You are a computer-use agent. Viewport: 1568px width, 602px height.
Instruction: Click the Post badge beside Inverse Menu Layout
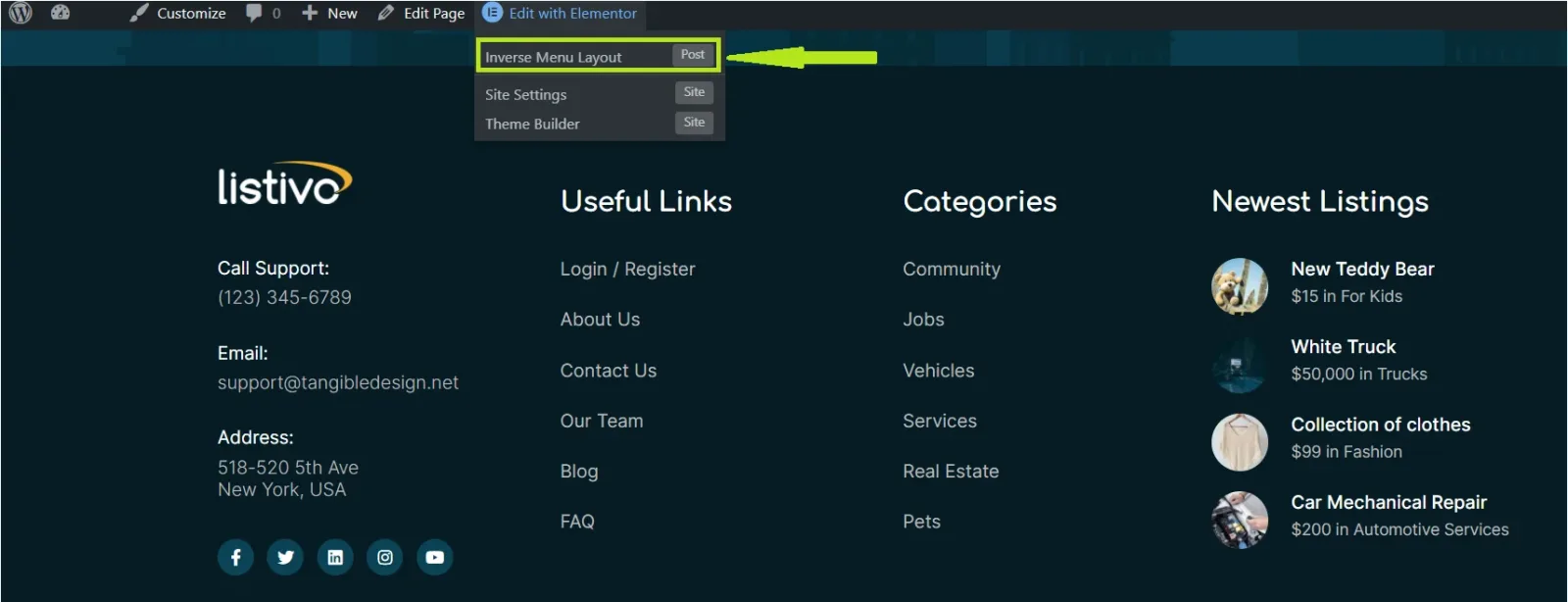[693, 55]
